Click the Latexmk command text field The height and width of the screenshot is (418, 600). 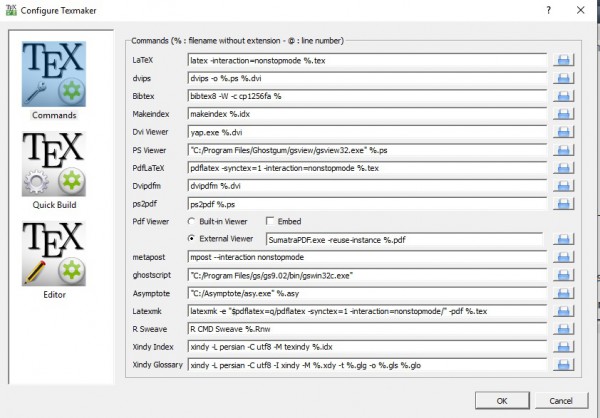click(366, 311)
